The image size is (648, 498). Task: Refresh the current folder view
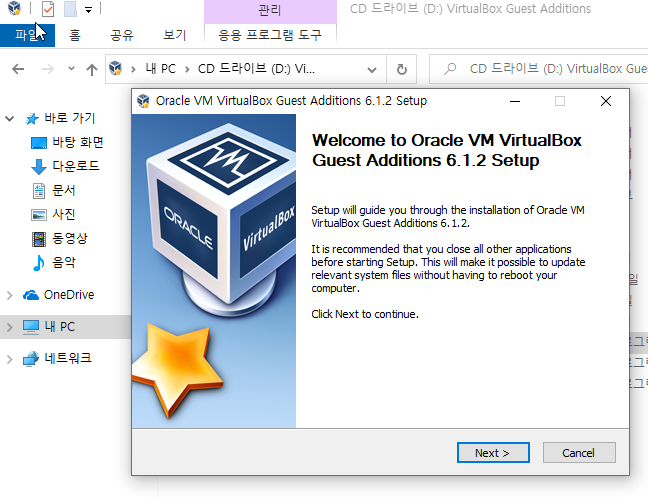point(401,69)
